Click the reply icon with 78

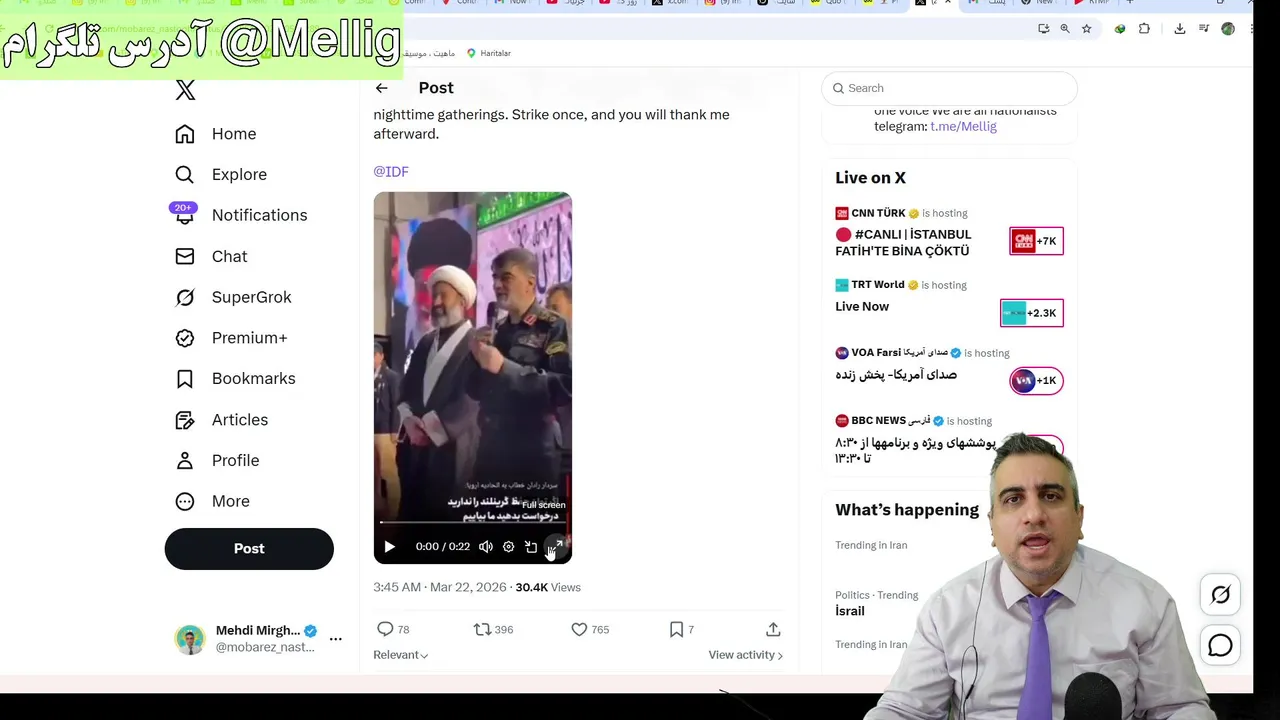[393, 629]
